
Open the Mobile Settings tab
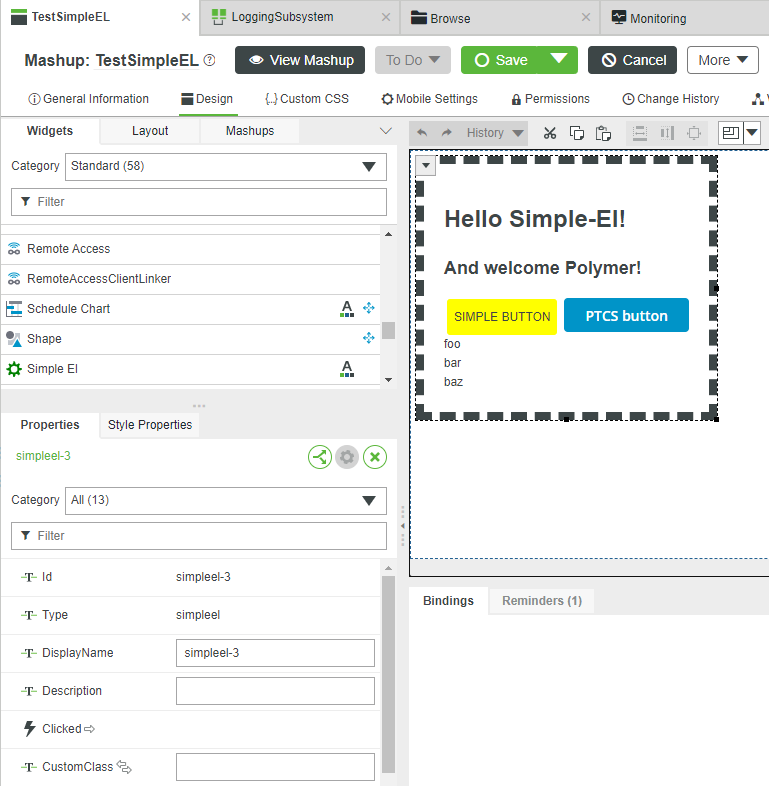(x=430, y=99)
